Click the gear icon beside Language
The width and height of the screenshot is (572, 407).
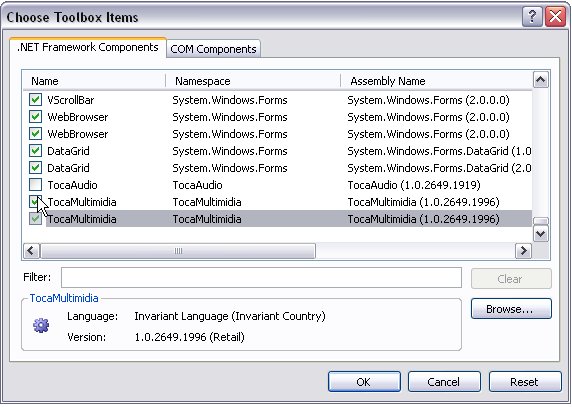pos(41,325)
